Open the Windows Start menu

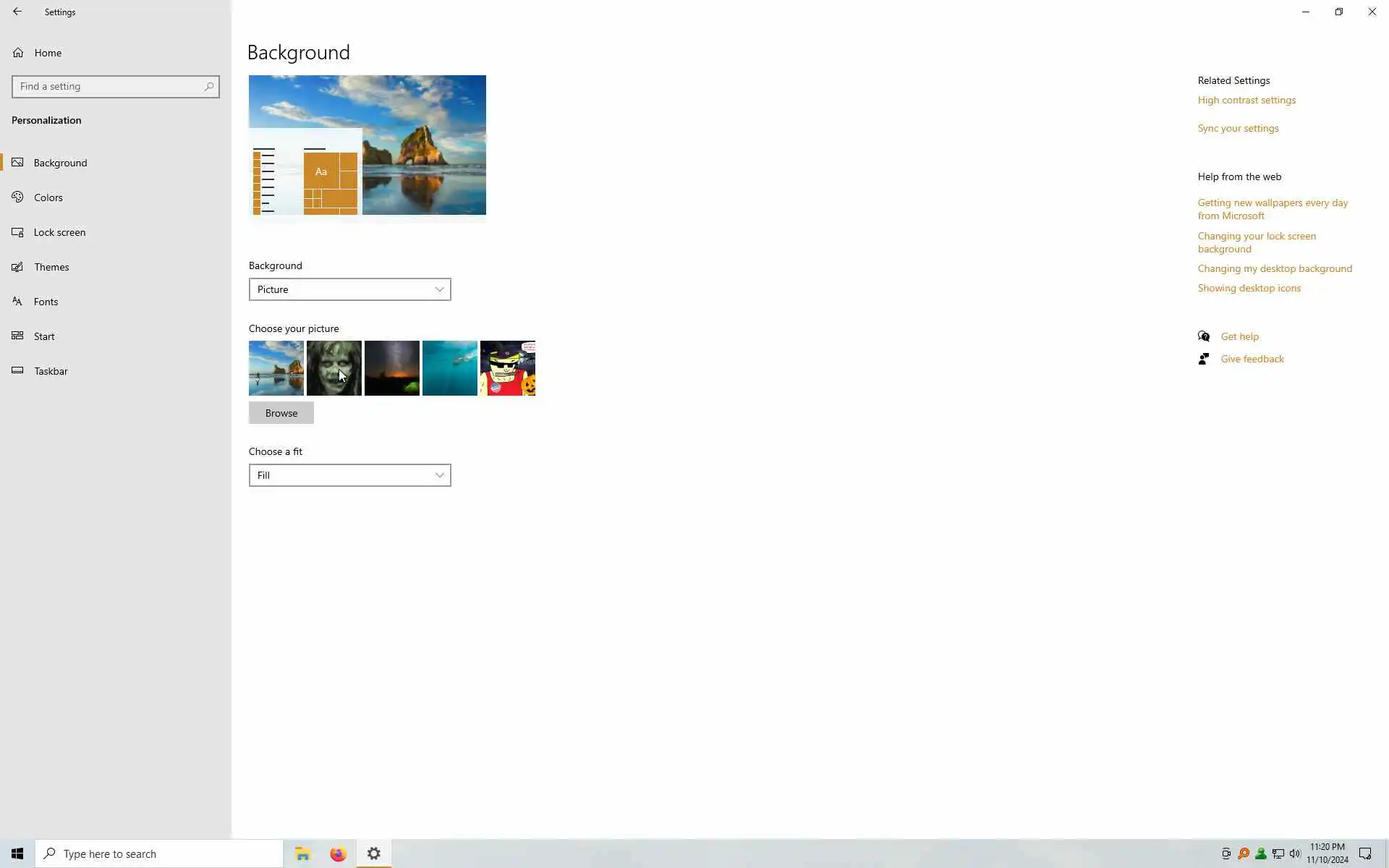[17, 854]
